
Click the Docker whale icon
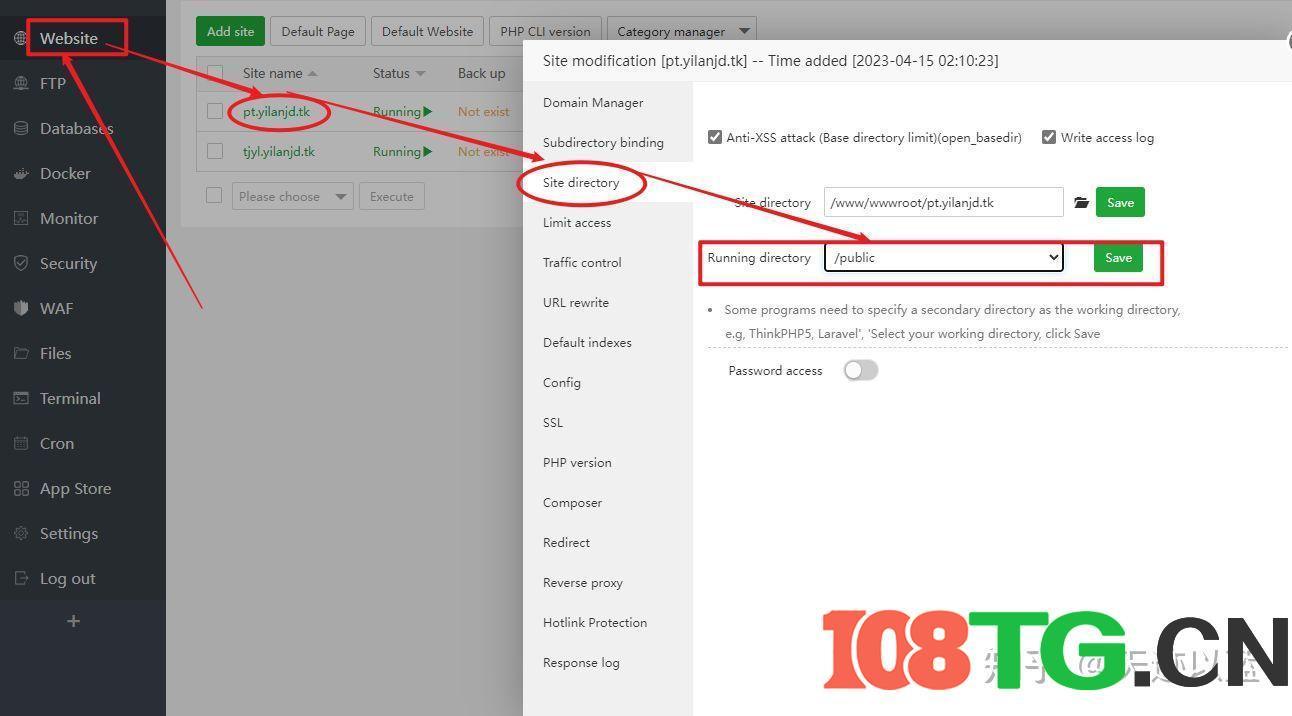[21, 174]
